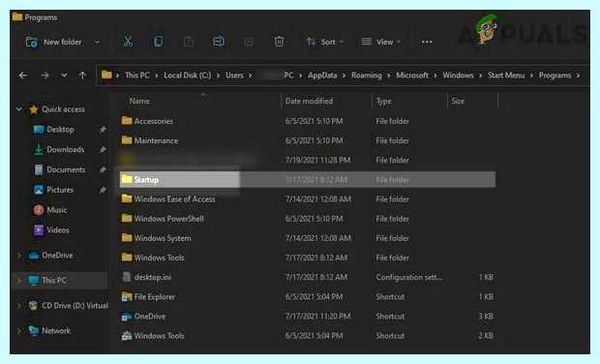
Task: Click Microsoft in the address path
Action: click(412, 75)
